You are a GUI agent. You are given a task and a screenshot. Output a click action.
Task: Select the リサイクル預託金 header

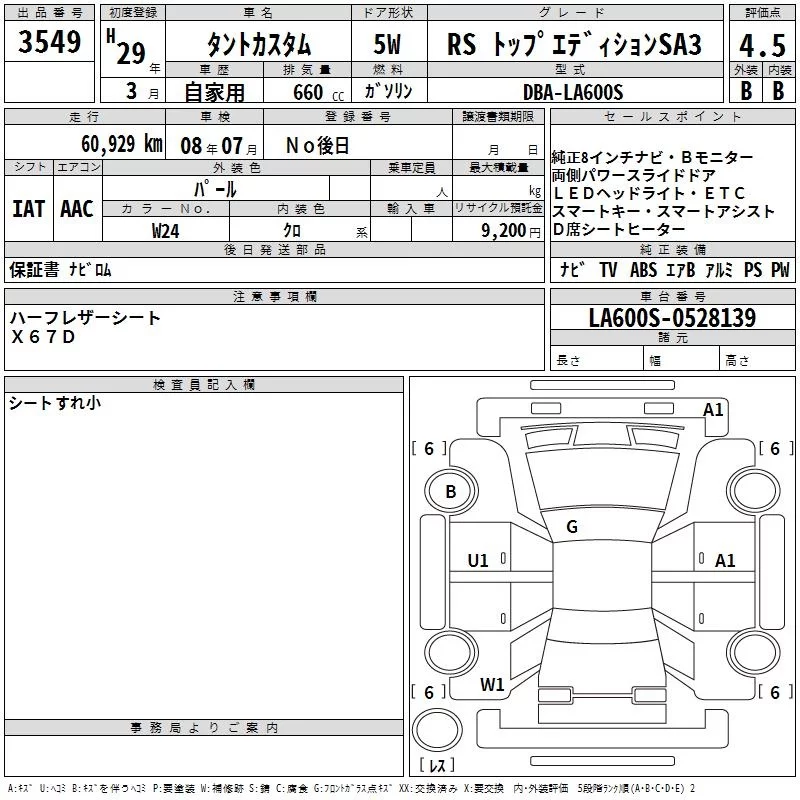coord(498,208)
